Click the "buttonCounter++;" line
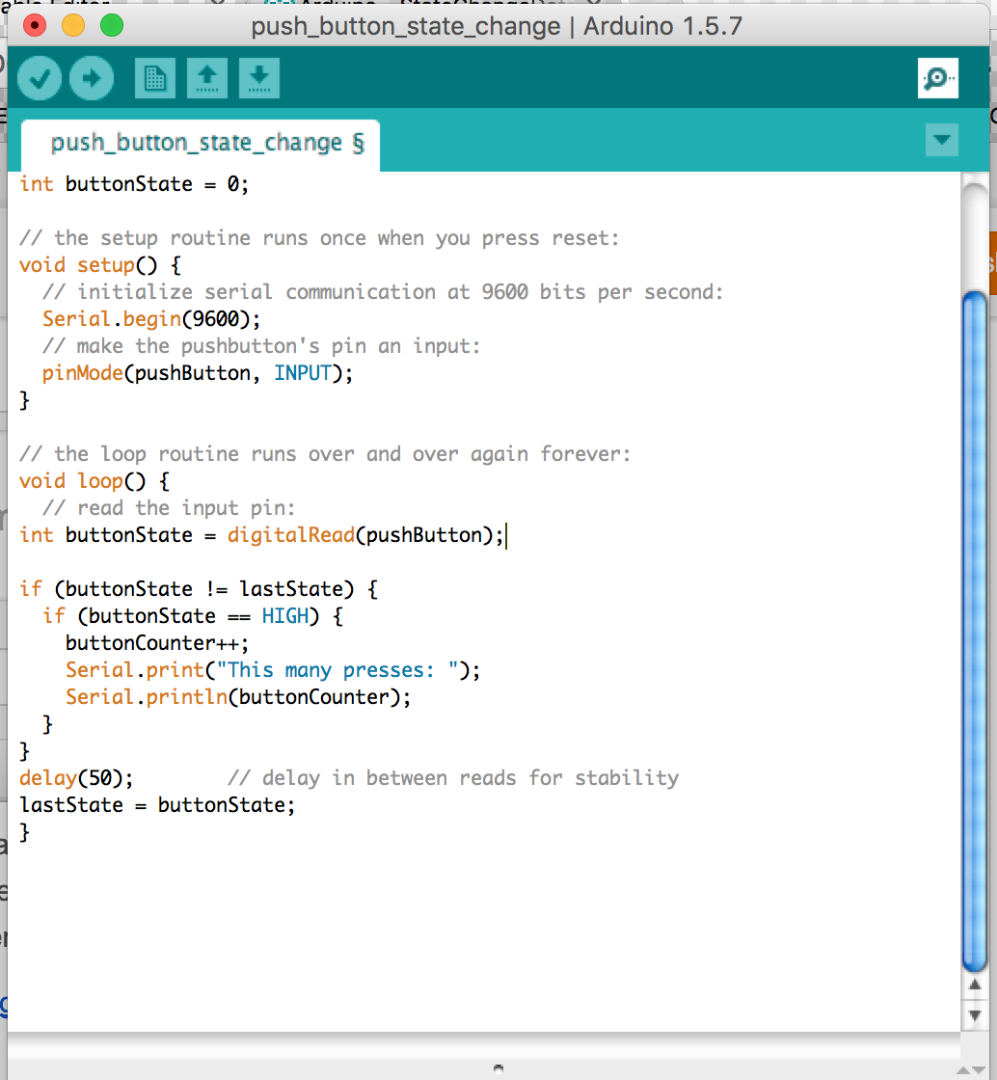The width and height of the screenshot is (997, 1080). coord(157,643)
